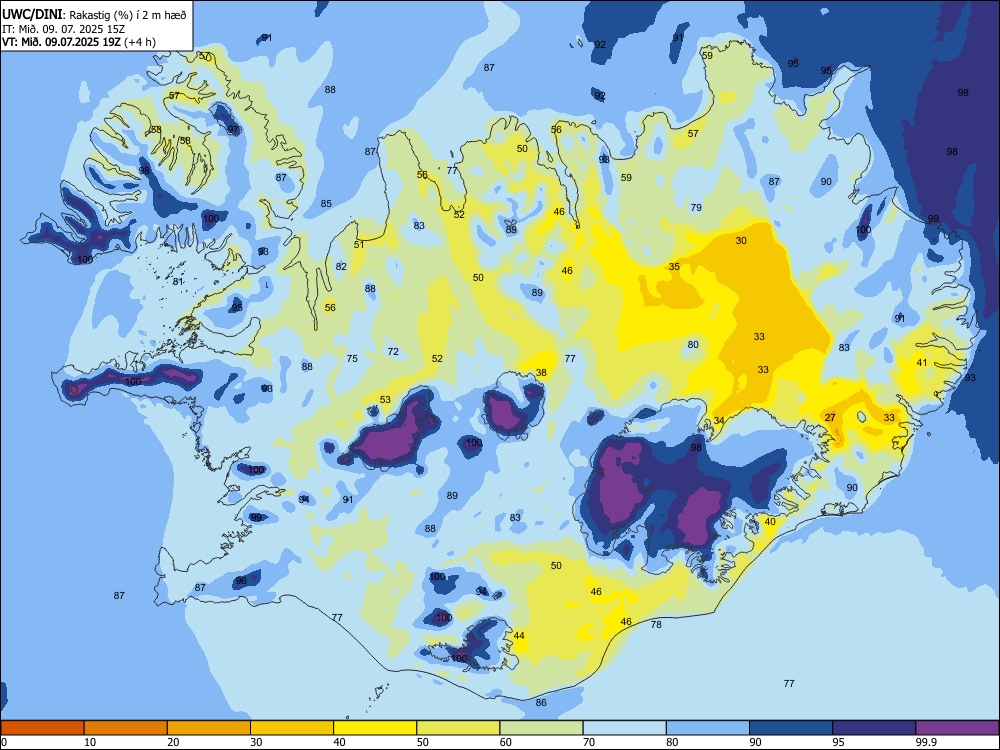Click the '95' legend scale label
Viewport: 1000px width, 750px height.
838,742
